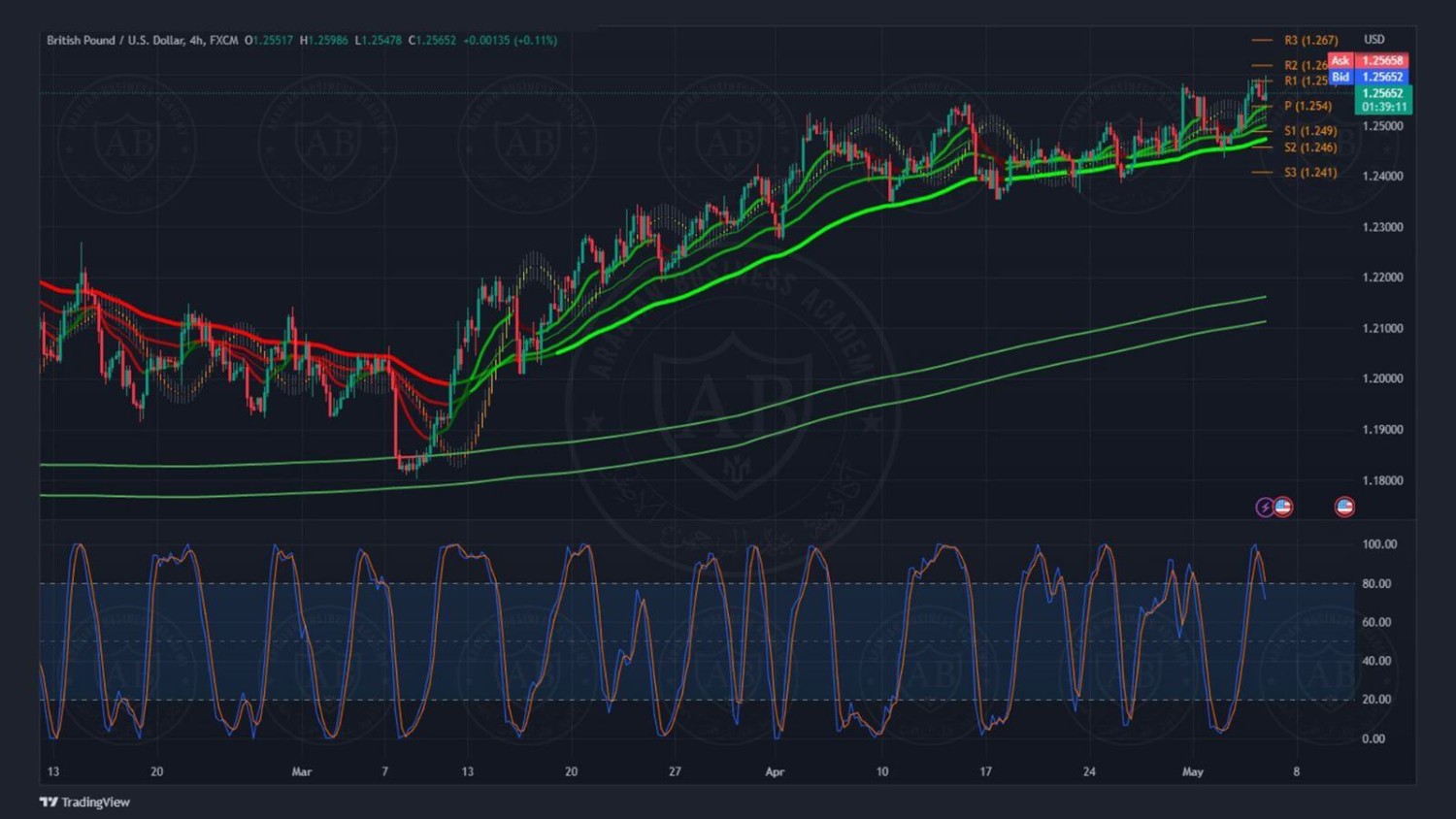This screenshot has height=819, width=1456.
Task: Click date 10 on the time axis
Action: click(882, 771)
